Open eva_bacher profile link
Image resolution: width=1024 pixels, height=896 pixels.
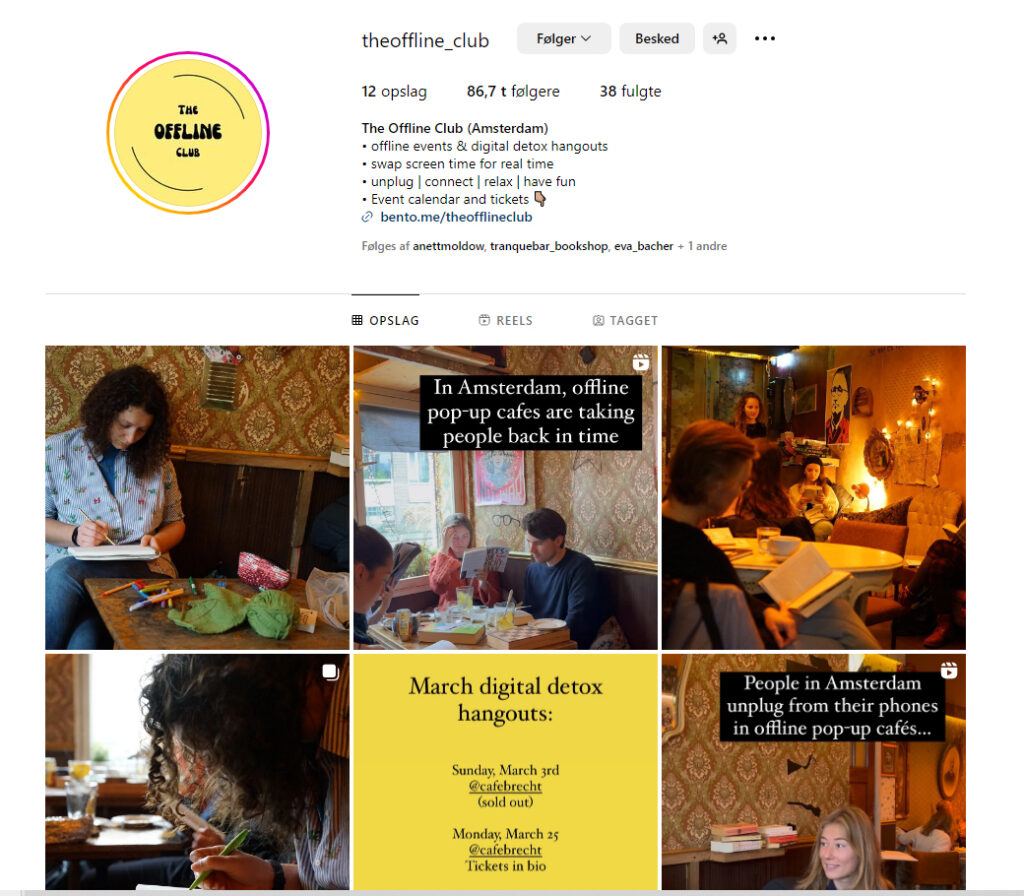pos(643,246)
